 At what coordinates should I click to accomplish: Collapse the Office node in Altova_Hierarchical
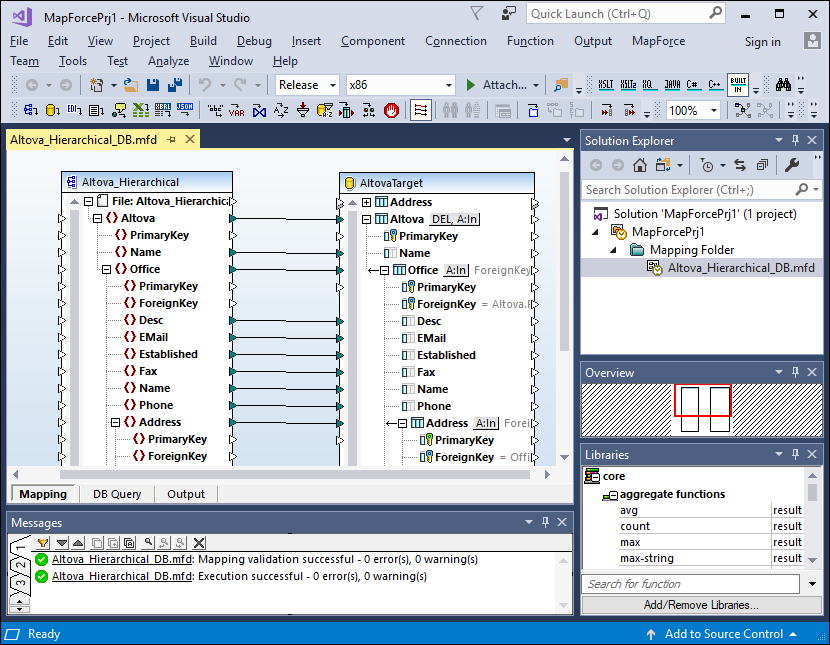click(106, 269)
